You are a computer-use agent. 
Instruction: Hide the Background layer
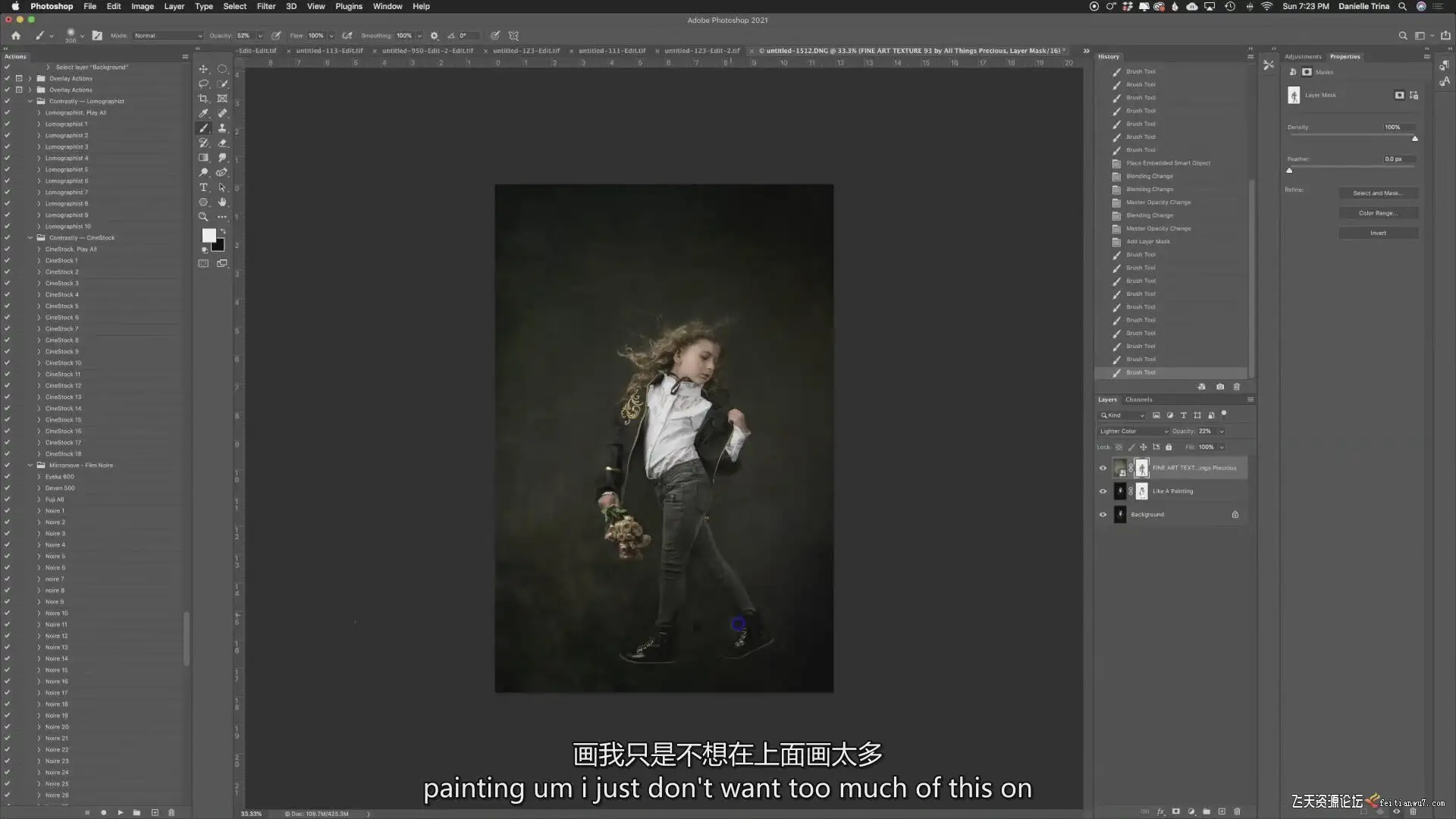point(1103,515)
